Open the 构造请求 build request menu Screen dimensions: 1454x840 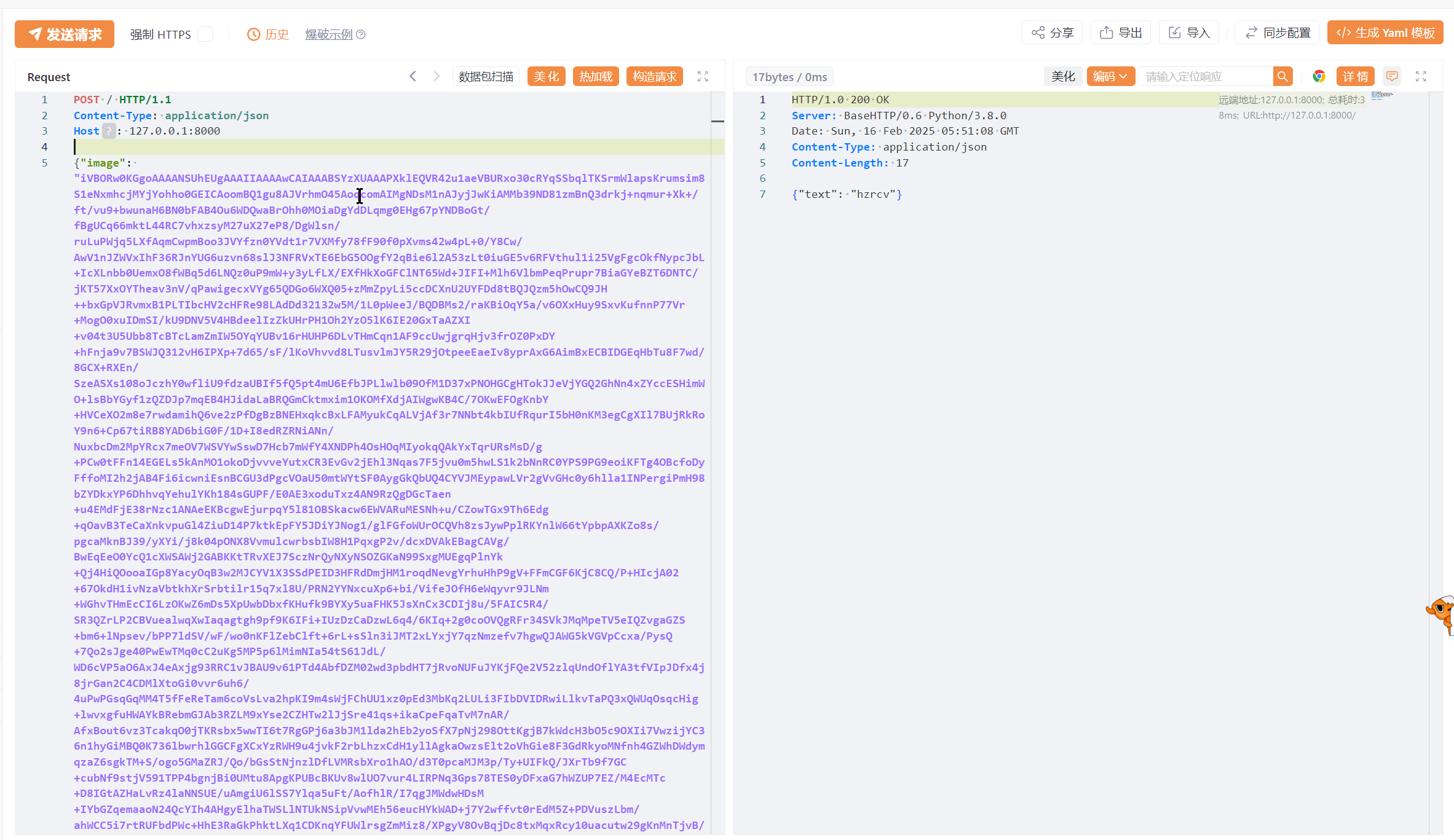655,76
